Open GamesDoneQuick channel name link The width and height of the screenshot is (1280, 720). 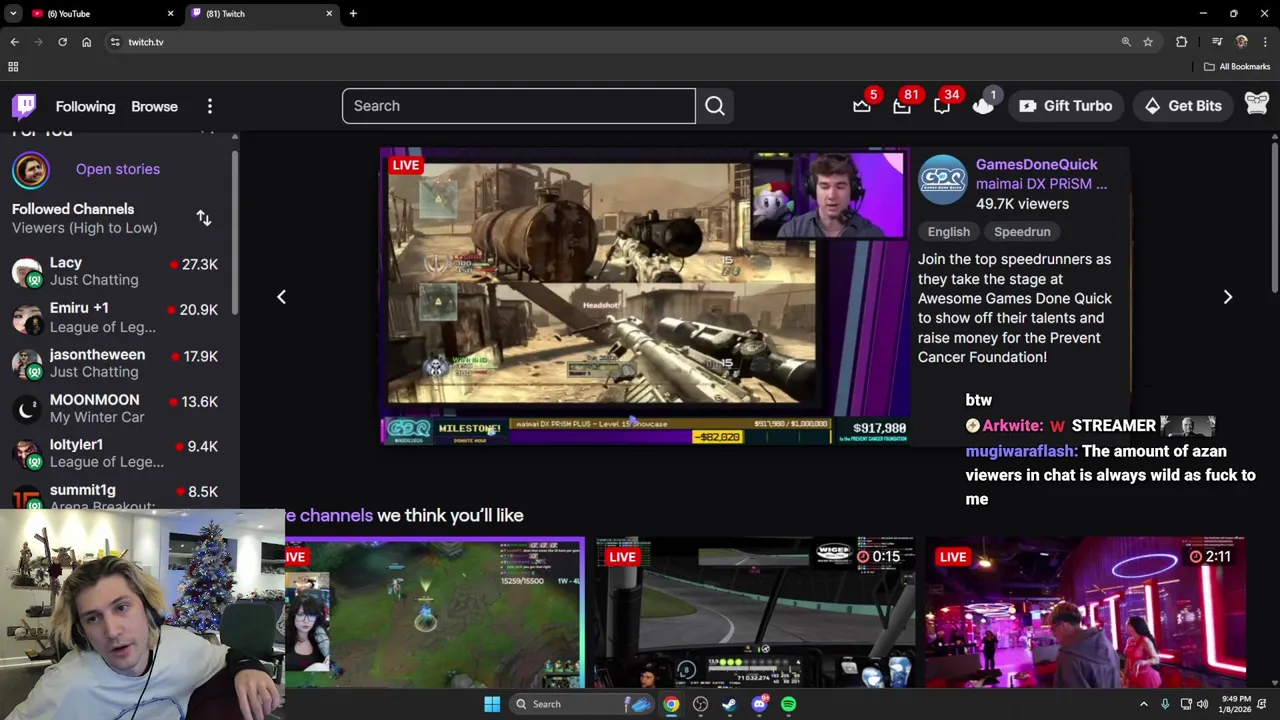1036,164
